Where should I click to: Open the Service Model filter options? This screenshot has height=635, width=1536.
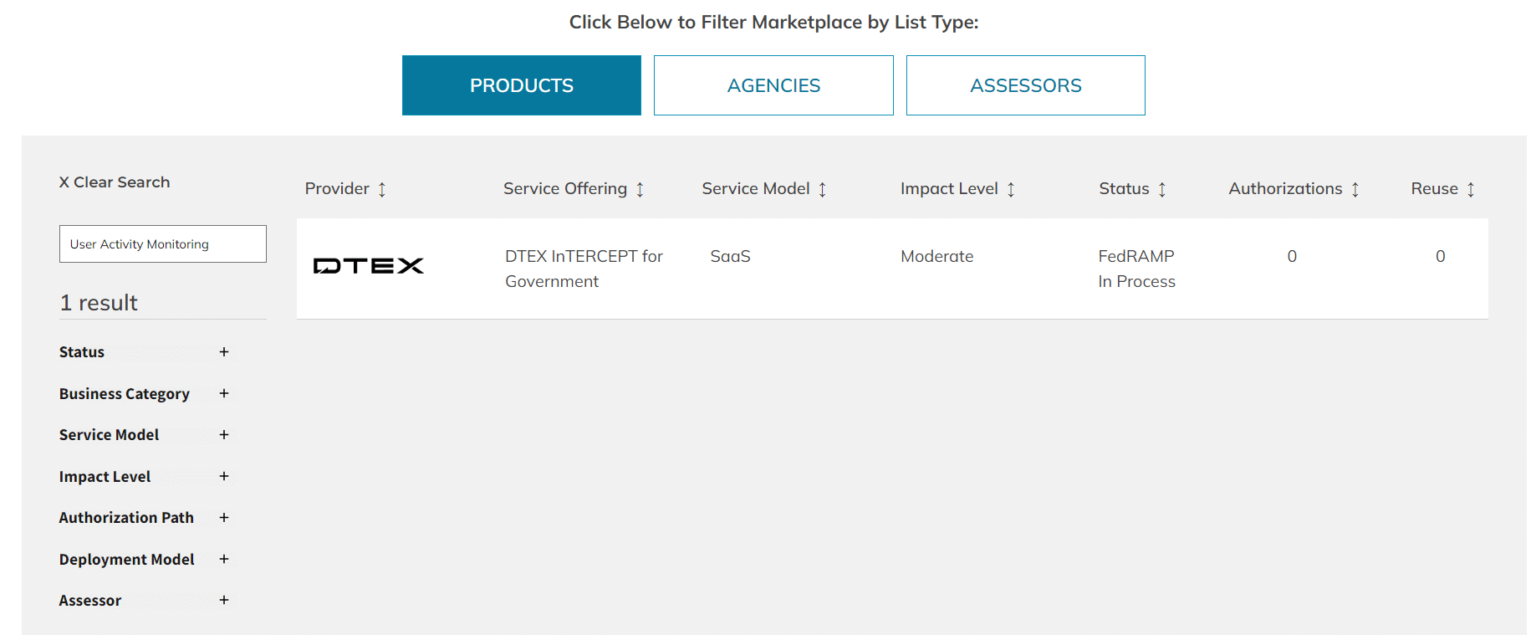224,435
